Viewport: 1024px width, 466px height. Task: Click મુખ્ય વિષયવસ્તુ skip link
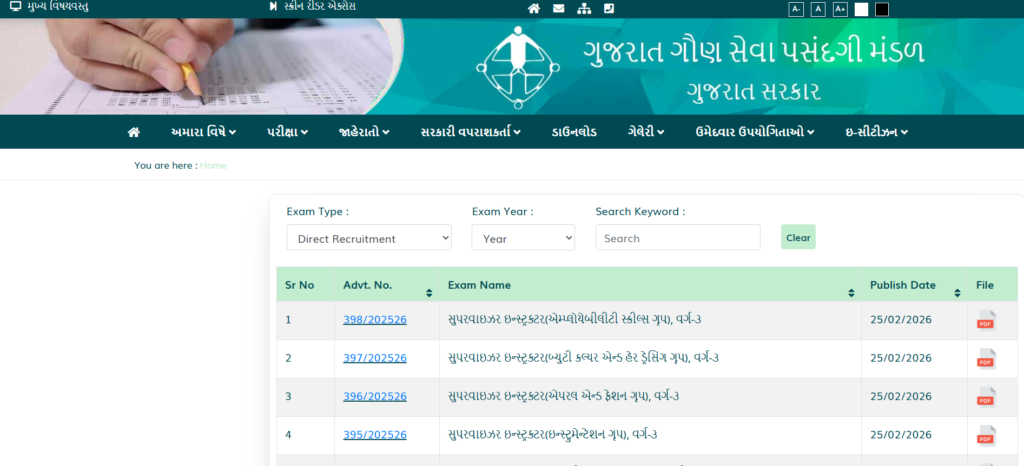click(57, 7)
